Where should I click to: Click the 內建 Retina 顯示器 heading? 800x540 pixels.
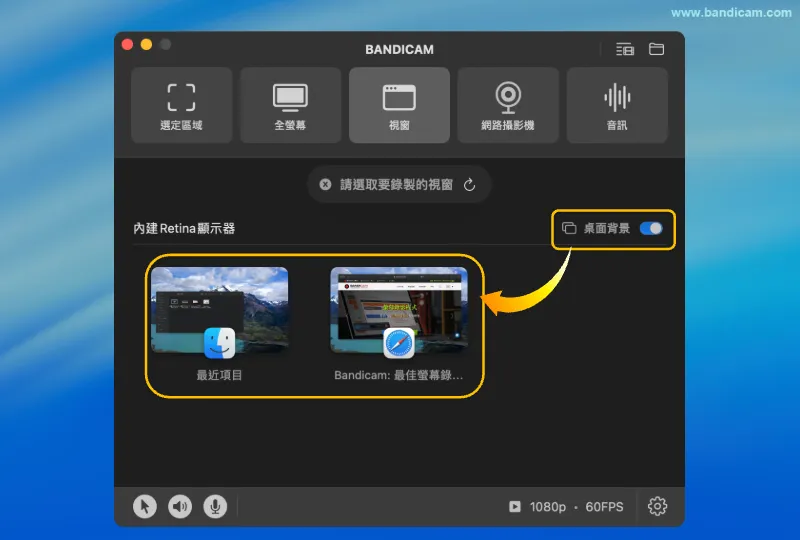pos(184,228)
